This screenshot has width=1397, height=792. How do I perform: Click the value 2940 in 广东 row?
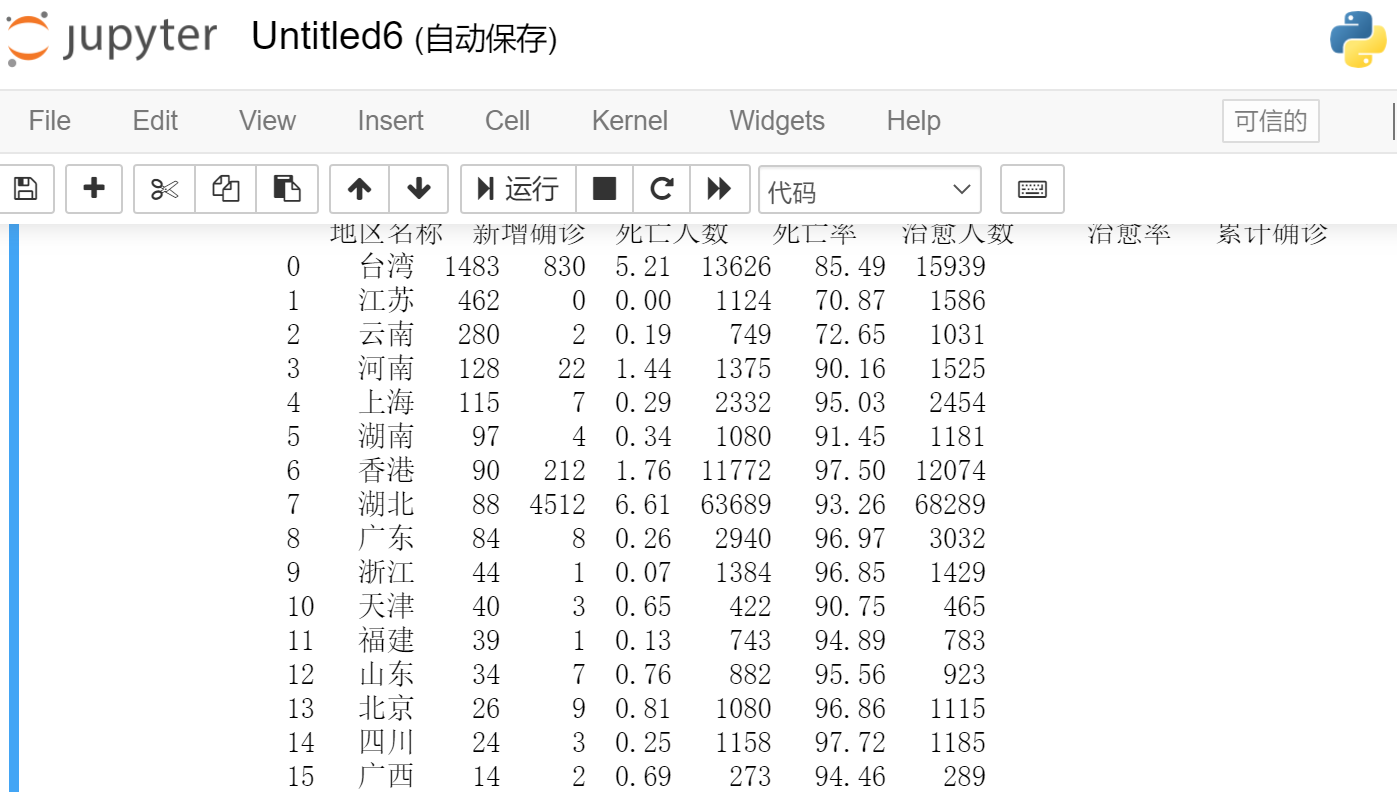(x=743, y=538)
